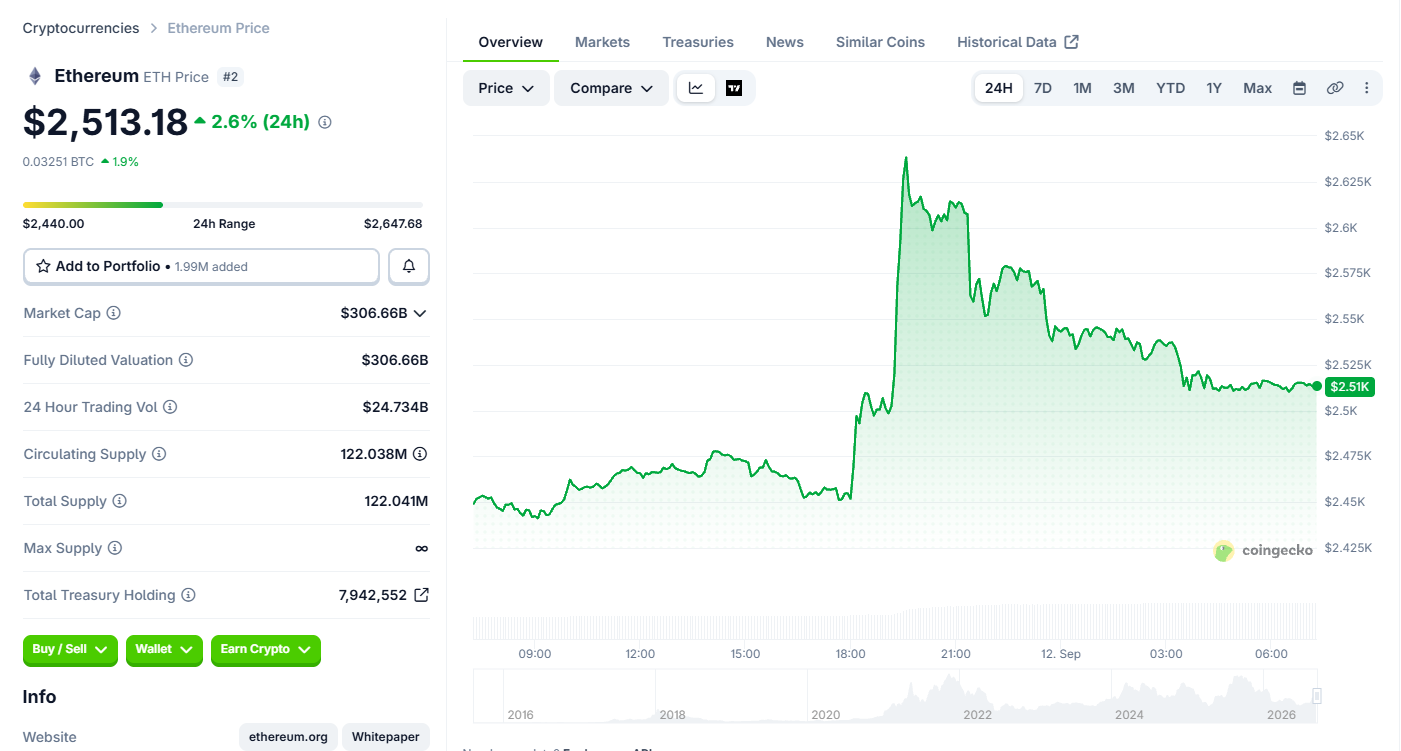Click the 7,942,552 treasury holding value
1401x751 pixels.
(373, 595)
